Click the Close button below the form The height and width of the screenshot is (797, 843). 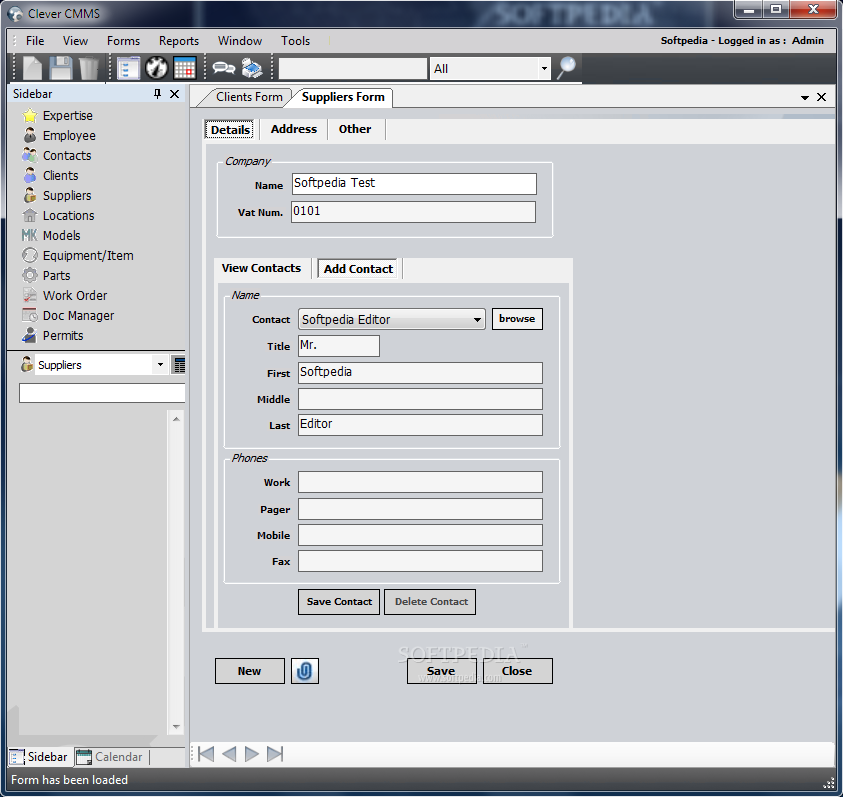pos(517,671)
